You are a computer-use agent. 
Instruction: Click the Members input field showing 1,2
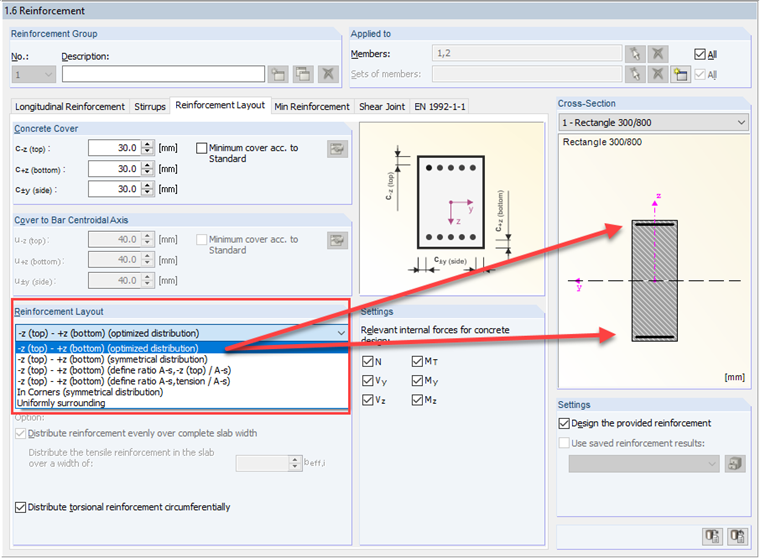tap(527, 53)
